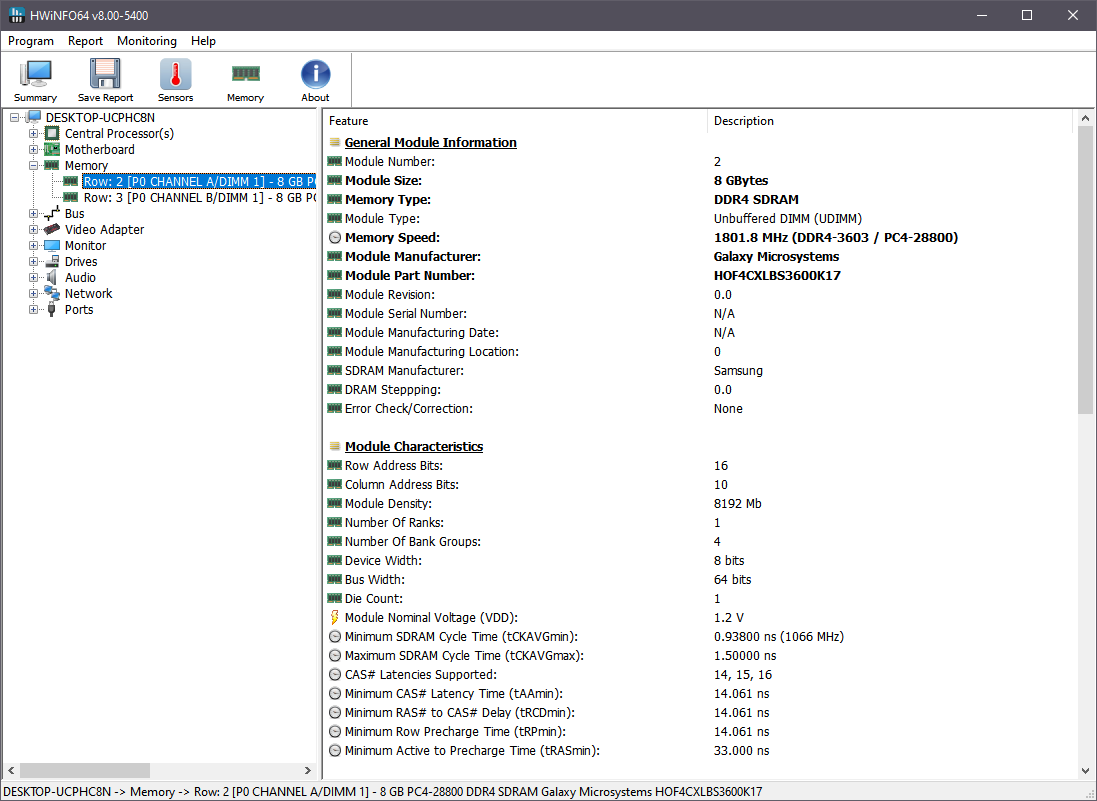Expand the Network tree node
This screenshot has height=801, width=1097.
33,294
